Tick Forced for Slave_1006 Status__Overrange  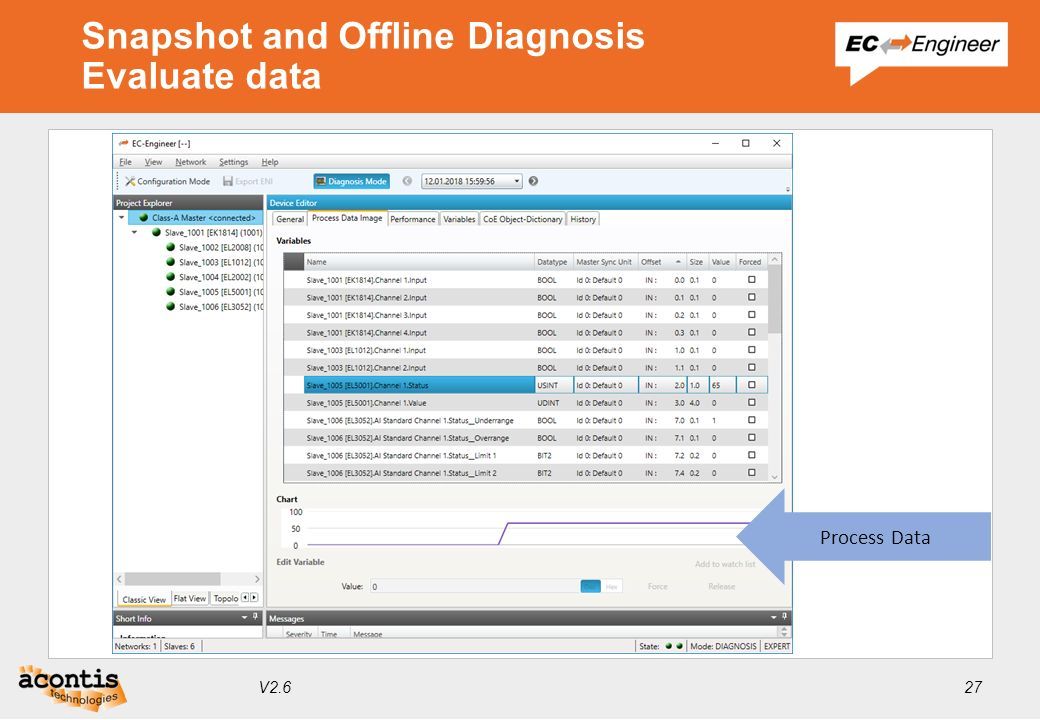[x=751, y=438]
